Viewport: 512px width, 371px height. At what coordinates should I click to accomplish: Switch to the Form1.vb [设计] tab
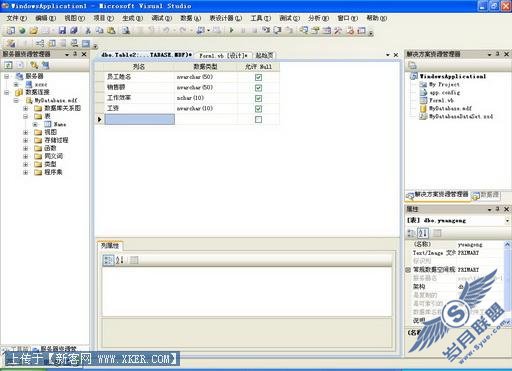(x=223, y=55)
